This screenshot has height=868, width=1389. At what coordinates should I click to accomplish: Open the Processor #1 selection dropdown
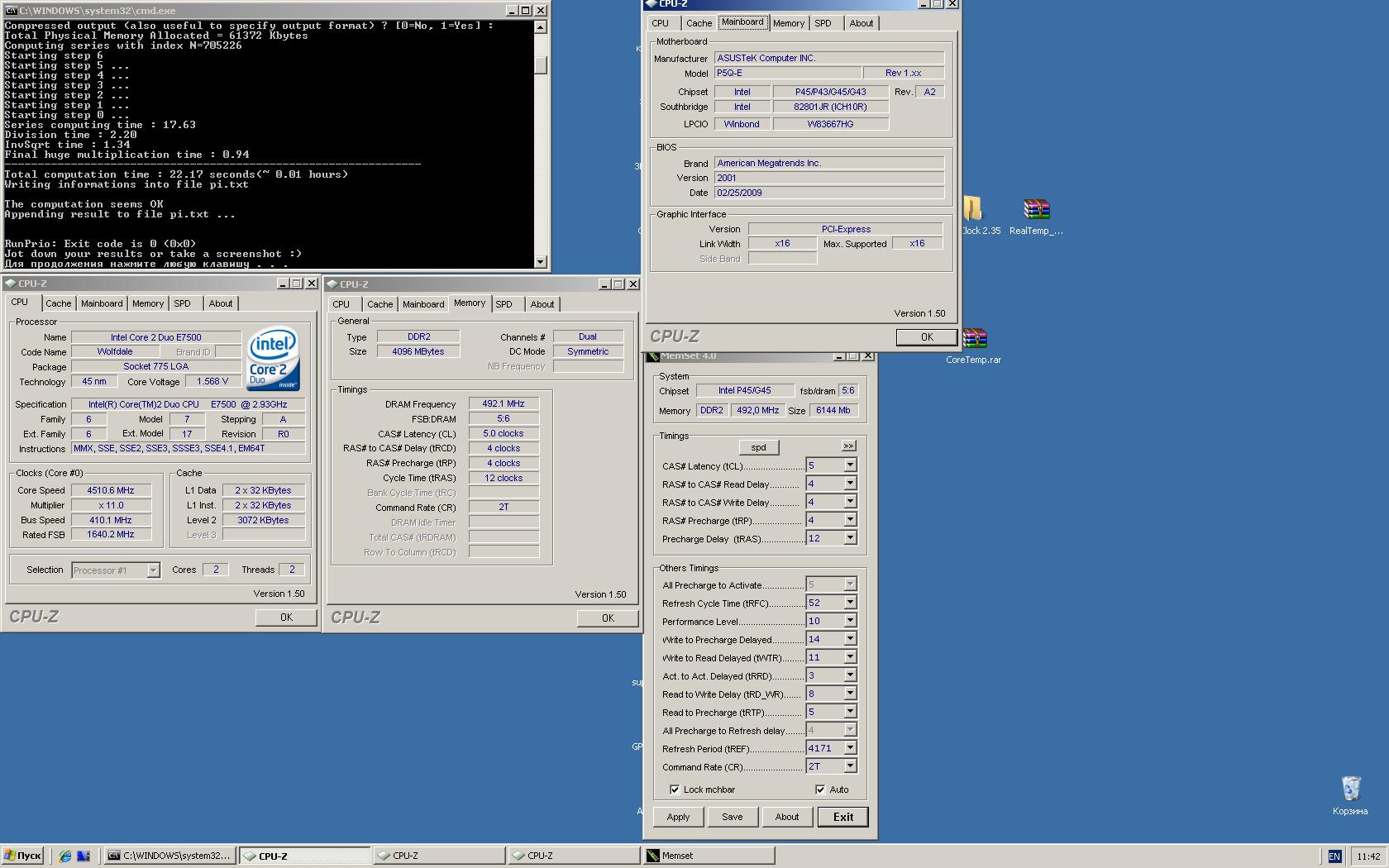click(x=153, y=570)
